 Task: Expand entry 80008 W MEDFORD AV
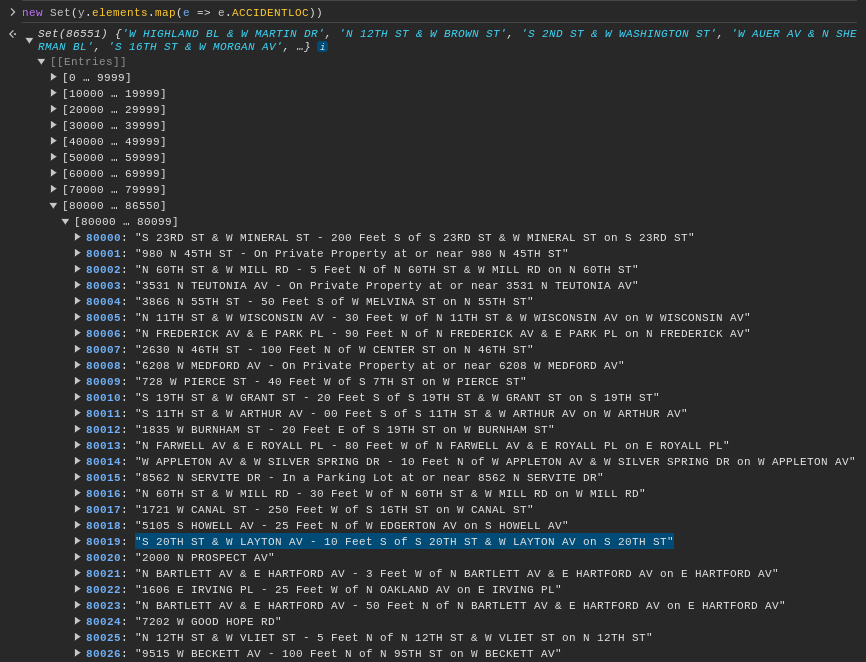[x=78, y=366]
